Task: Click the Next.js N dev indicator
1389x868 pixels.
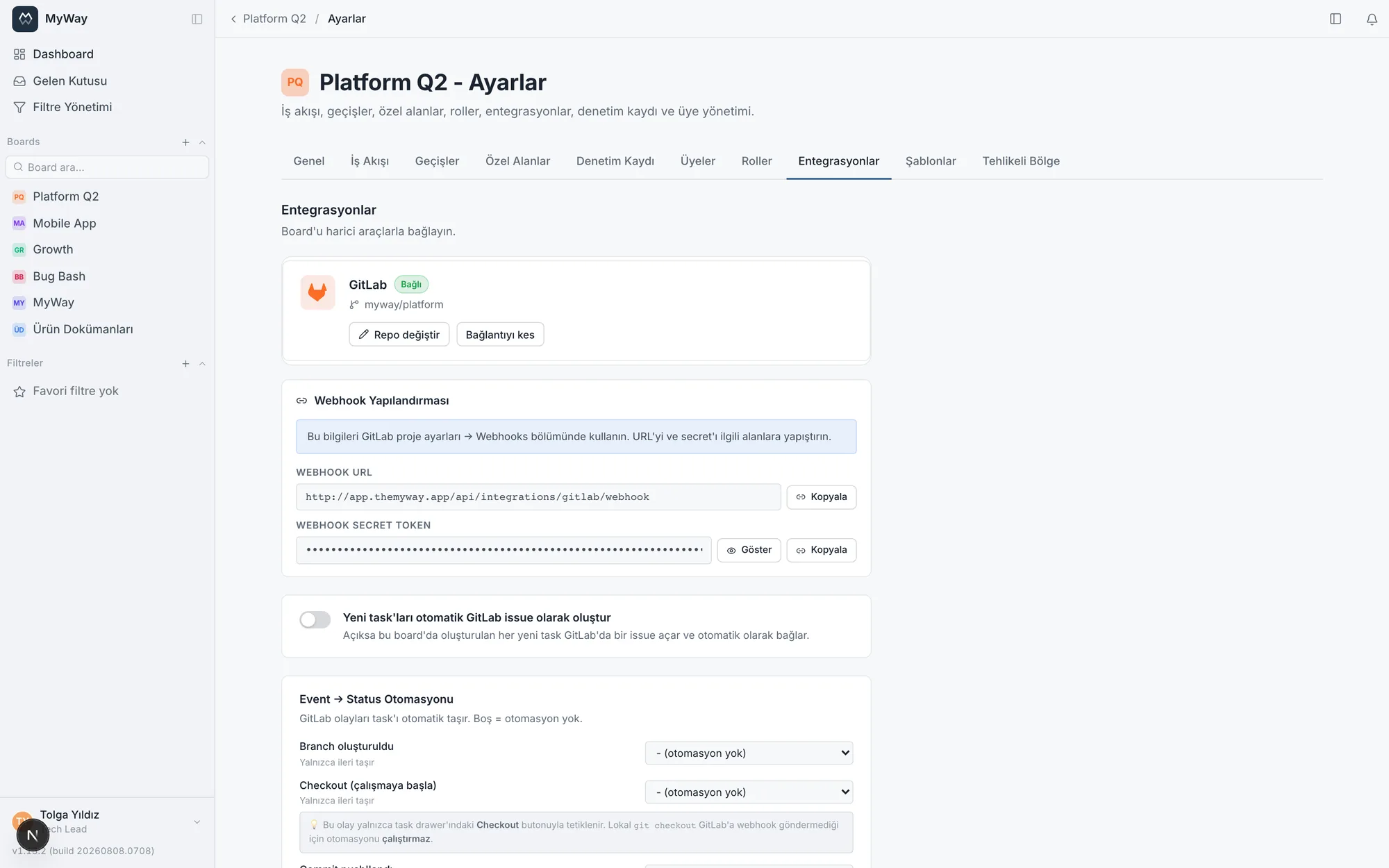Action: (x=33, y=835)
